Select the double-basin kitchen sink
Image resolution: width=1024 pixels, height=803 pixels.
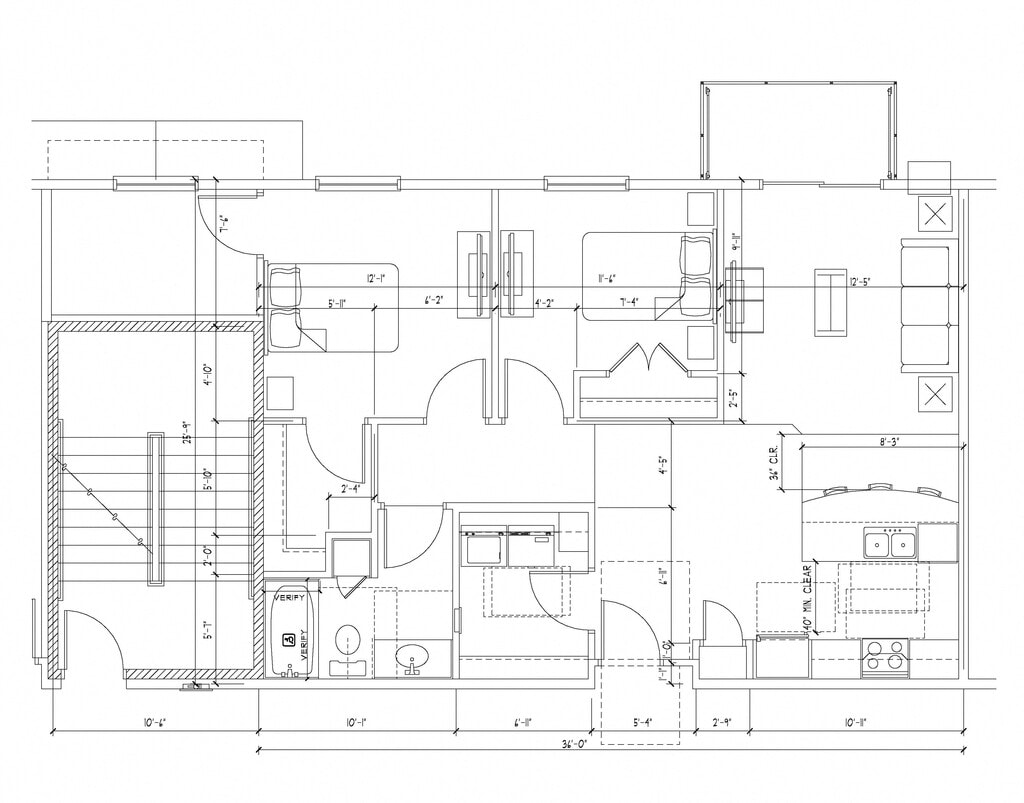pyautogui.click(x=890, y=543)
